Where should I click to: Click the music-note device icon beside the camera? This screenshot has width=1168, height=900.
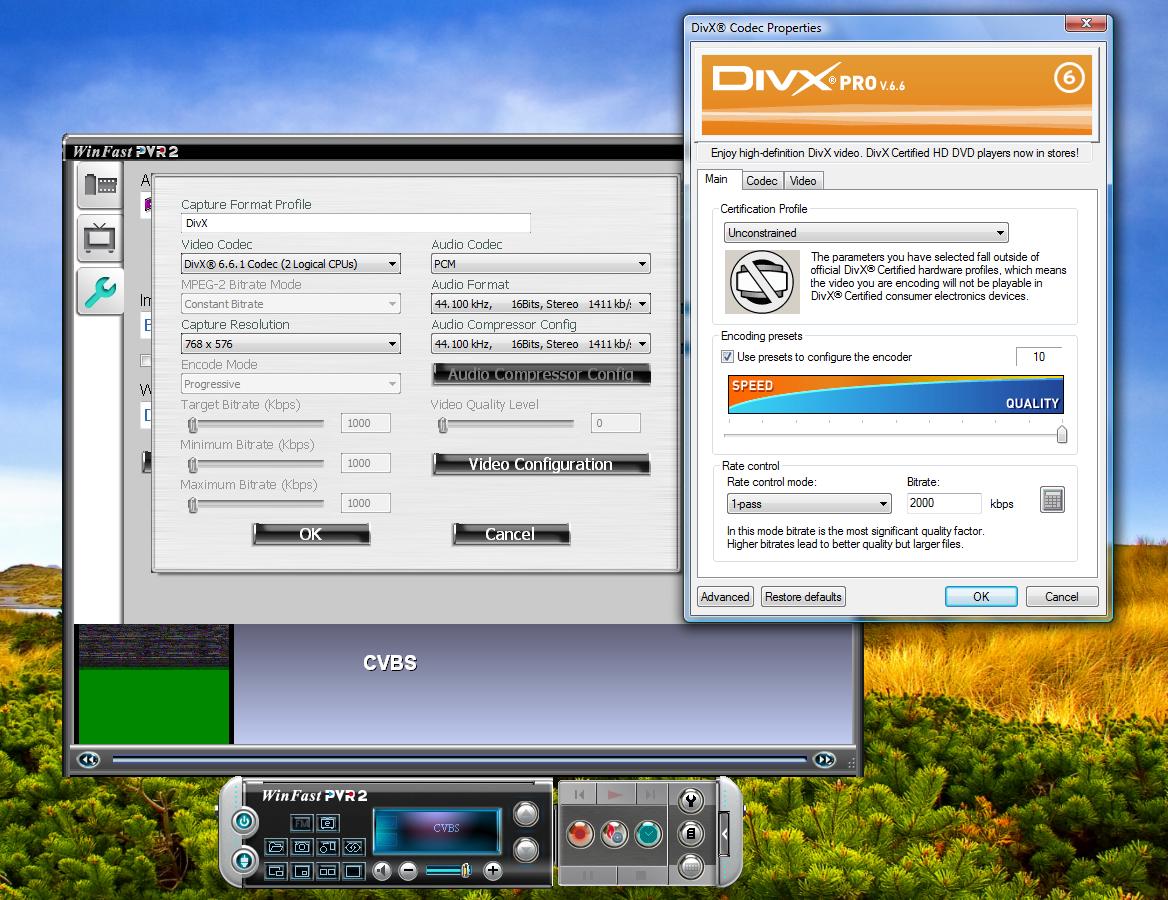tap(328, 846)
